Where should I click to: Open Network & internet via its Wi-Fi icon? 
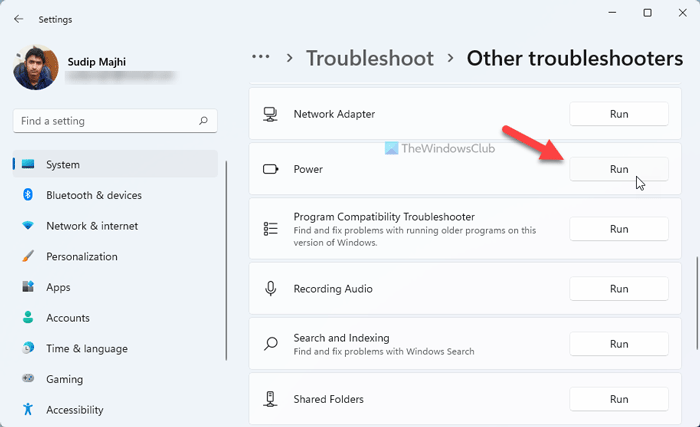(27, 226)
